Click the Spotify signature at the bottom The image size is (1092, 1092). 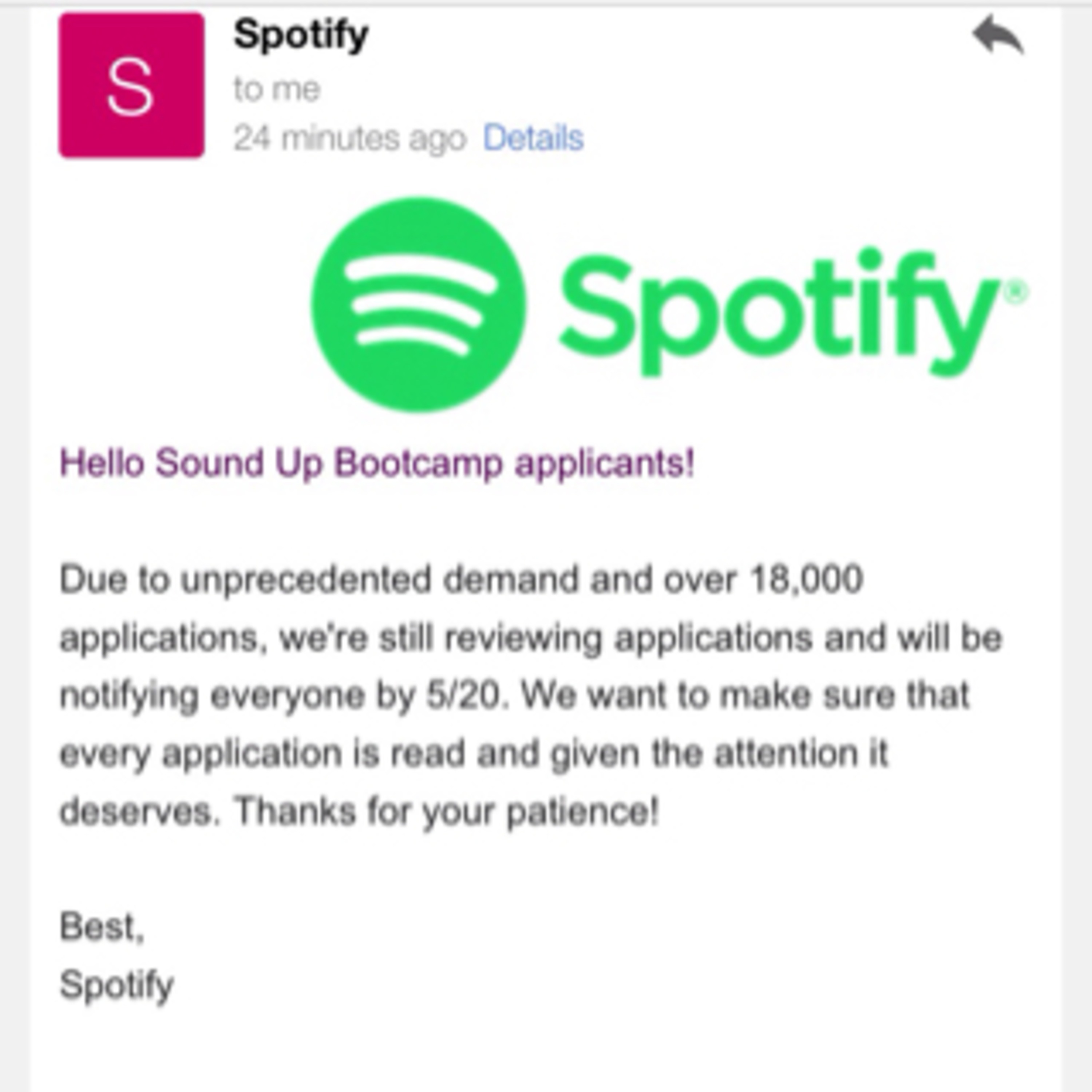click(116, 985)
